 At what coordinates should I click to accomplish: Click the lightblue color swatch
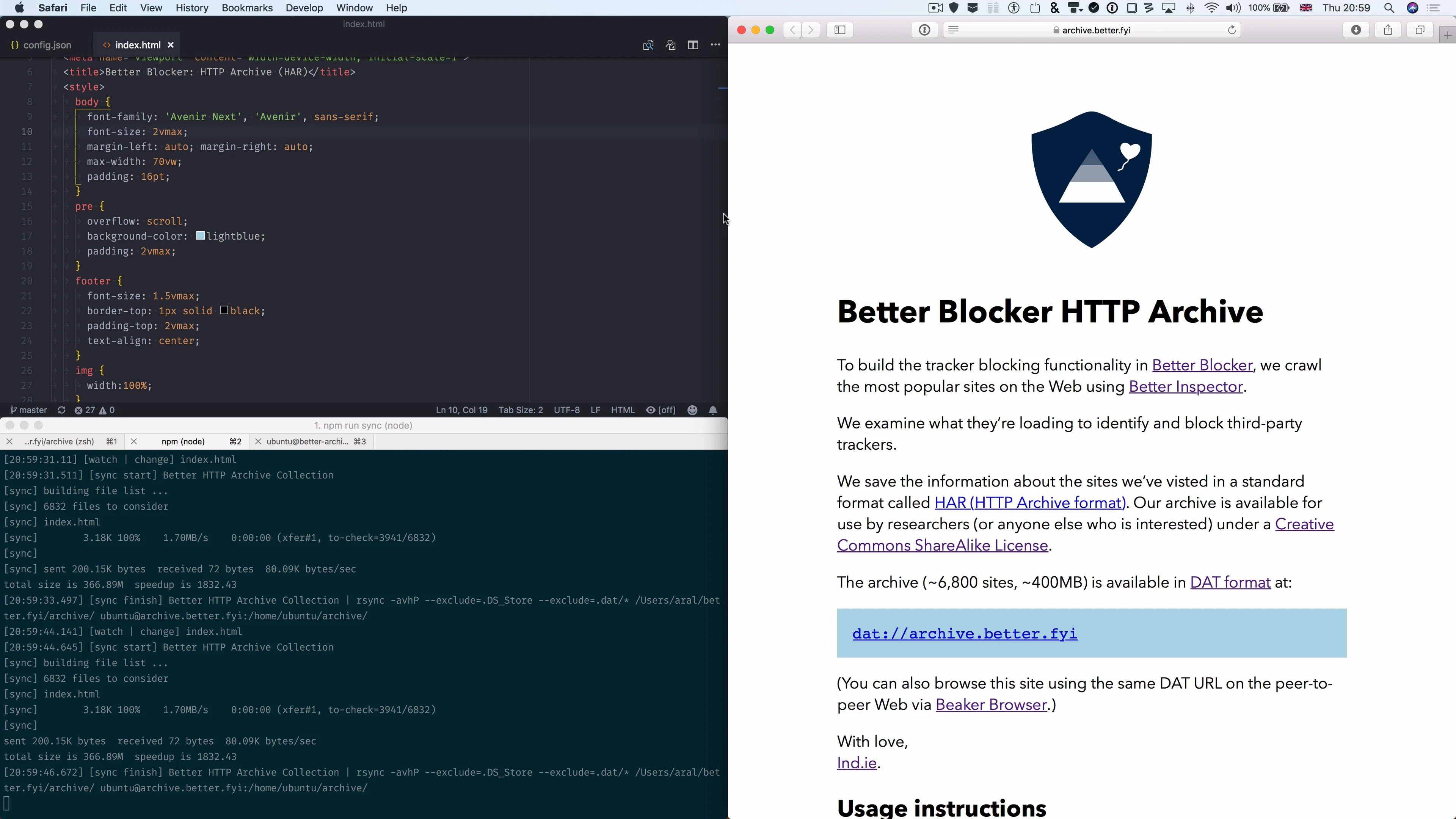tap(201, 236)
